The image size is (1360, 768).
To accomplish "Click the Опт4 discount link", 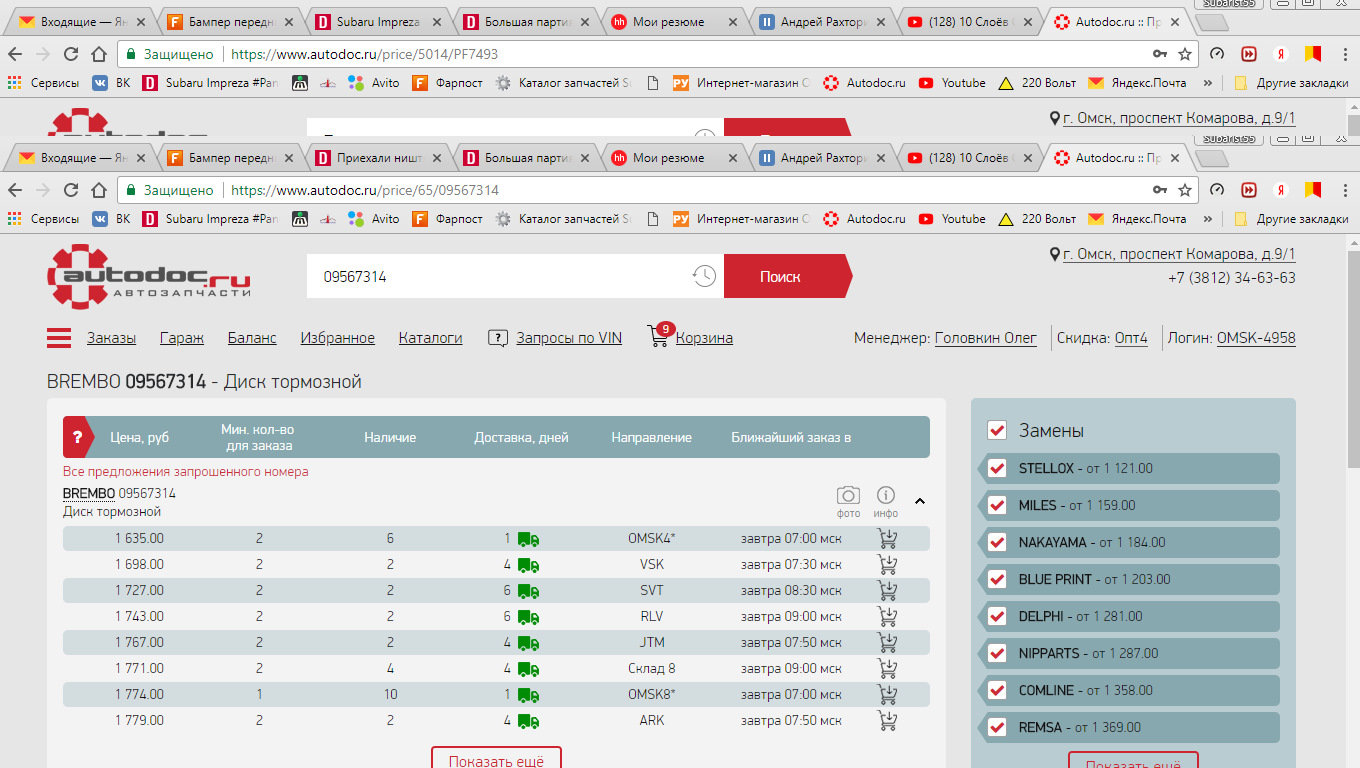I will tap(1131, 338).
